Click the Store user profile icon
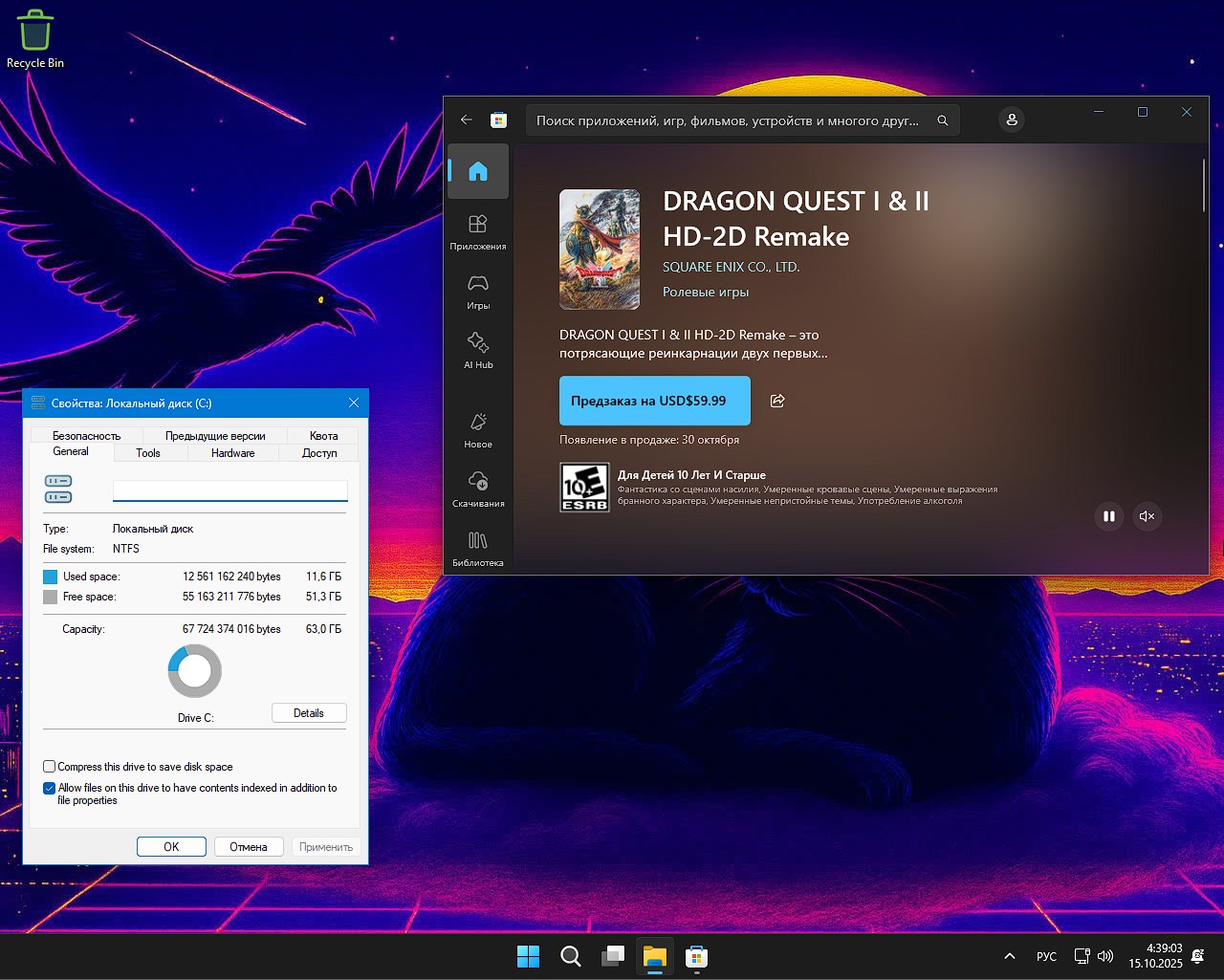The image size is (1224, 980). click(1011, 120)
